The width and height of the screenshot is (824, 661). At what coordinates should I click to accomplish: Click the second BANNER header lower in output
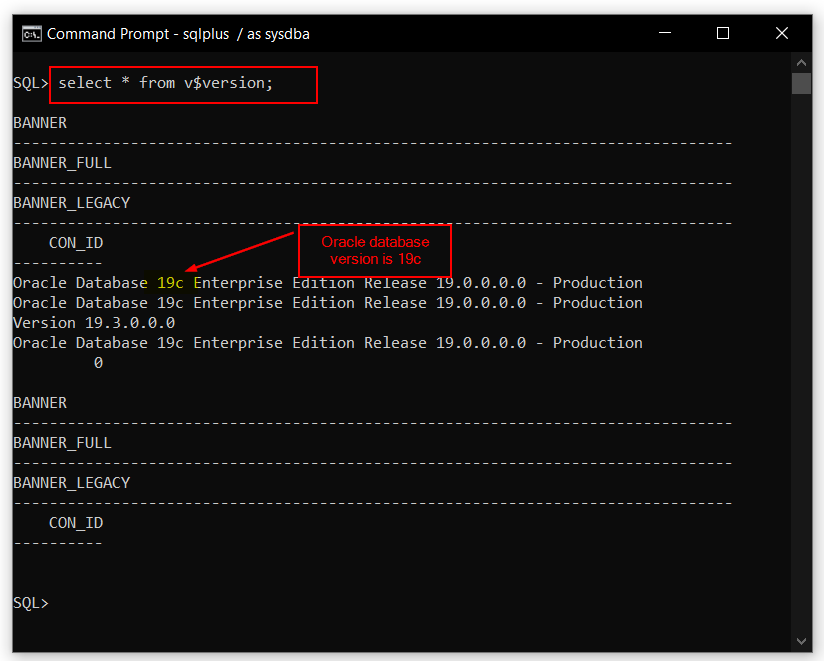pyautogui.click(x=40, y=402)
